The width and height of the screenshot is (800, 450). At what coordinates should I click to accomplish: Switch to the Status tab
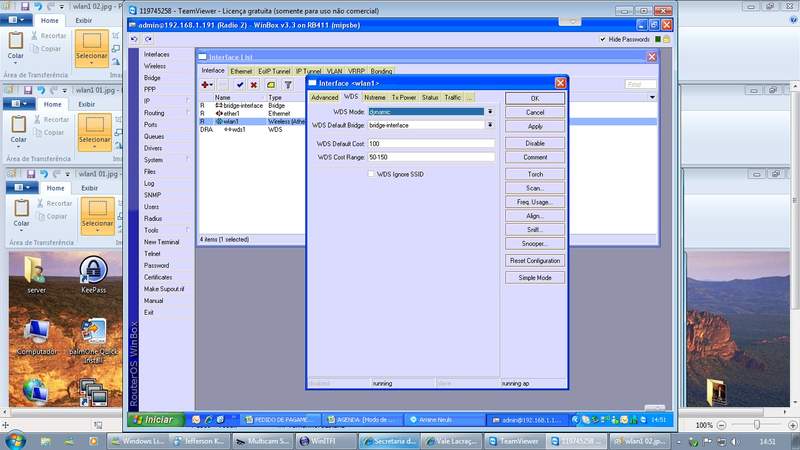tap(430, 97)
